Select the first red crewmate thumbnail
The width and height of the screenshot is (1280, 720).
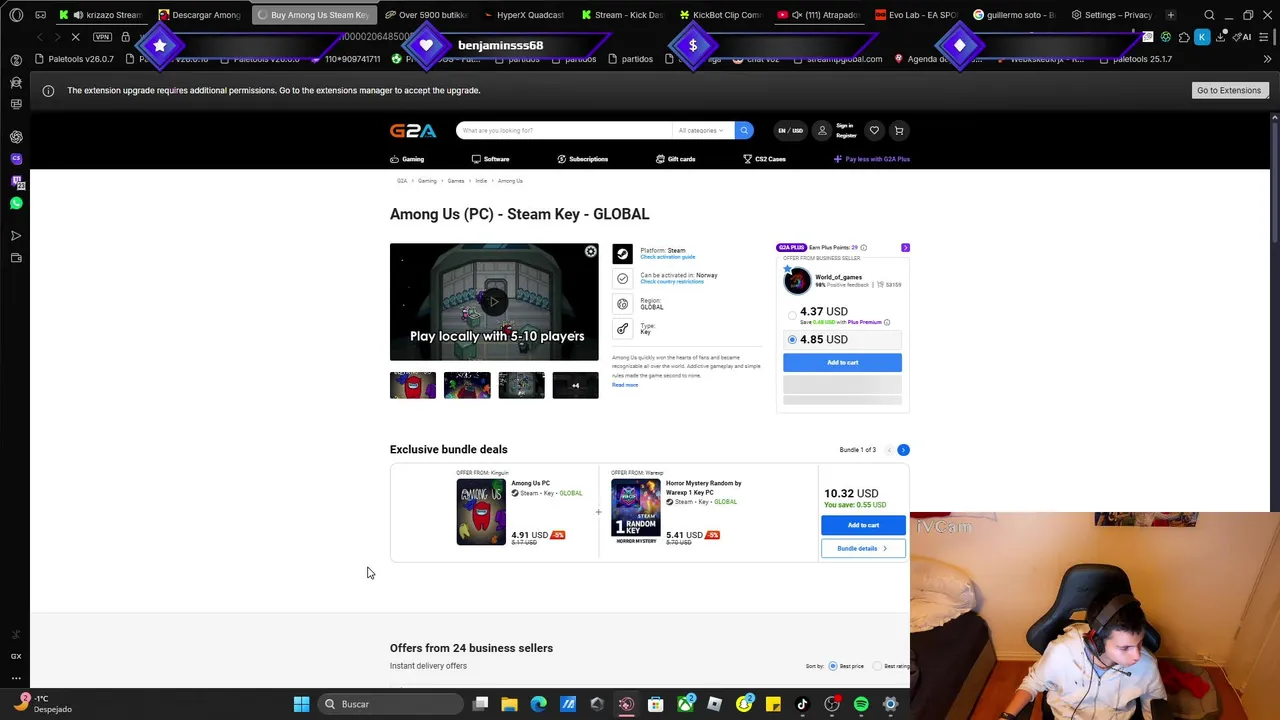point(413,385)
